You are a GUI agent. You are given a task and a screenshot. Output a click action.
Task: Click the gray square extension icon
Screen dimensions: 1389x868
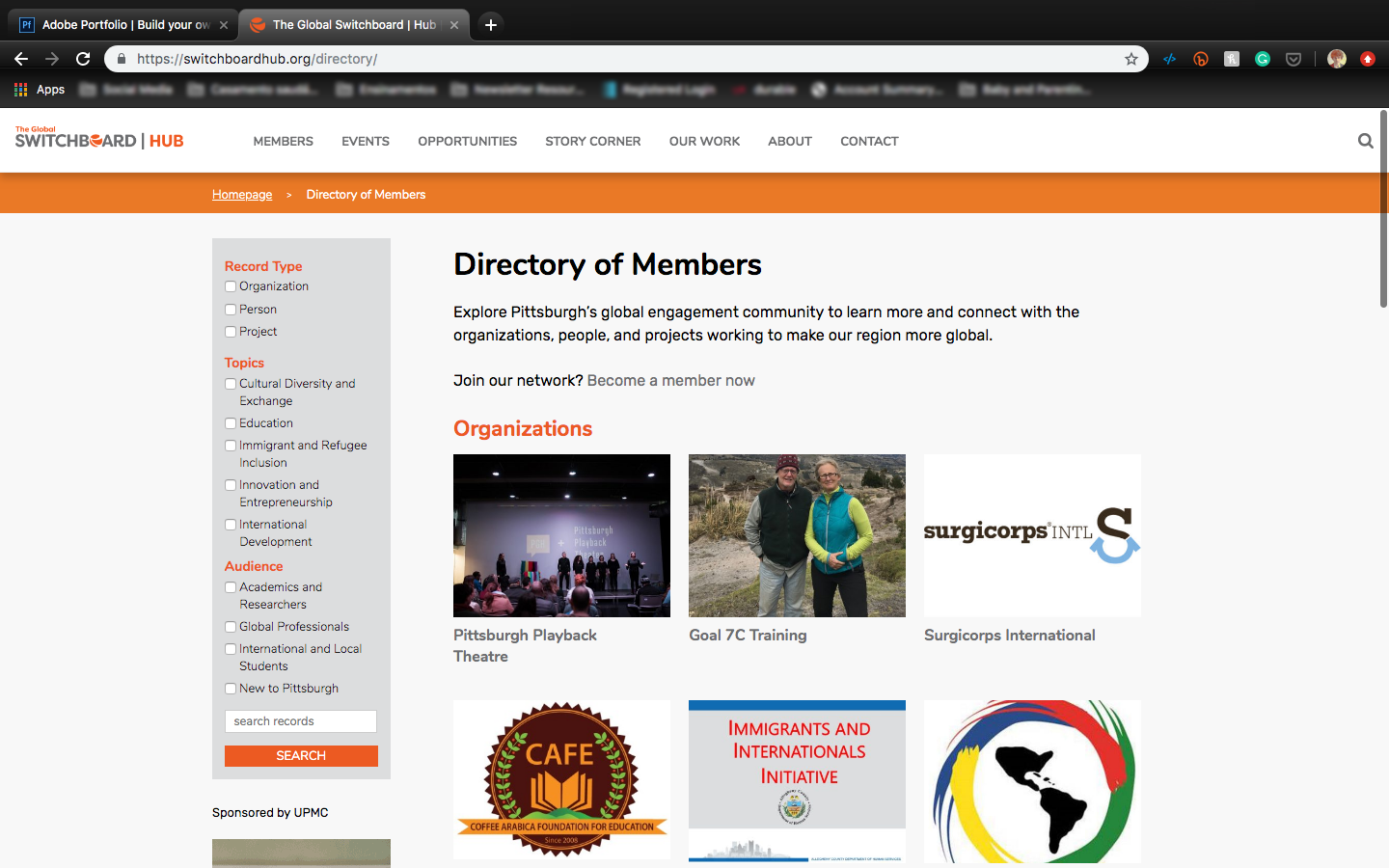[1232, 59]
